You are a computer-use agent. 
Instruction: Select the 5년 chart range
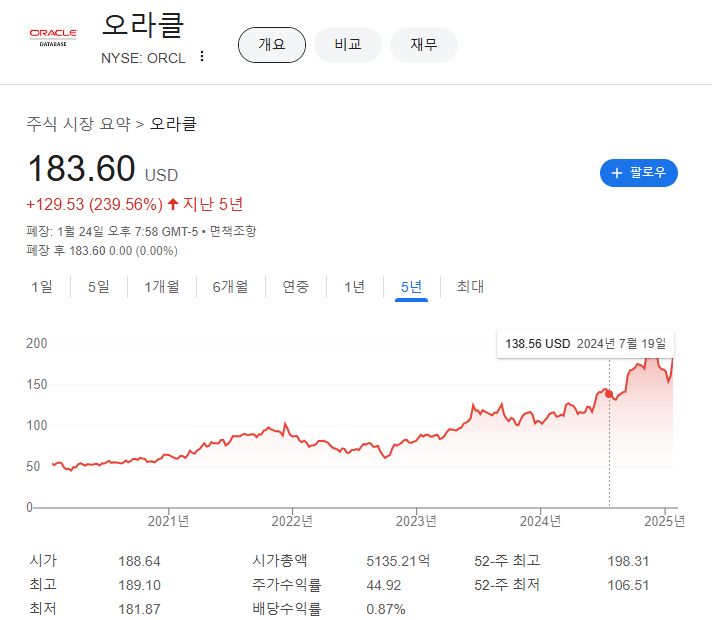click(411, 287)
